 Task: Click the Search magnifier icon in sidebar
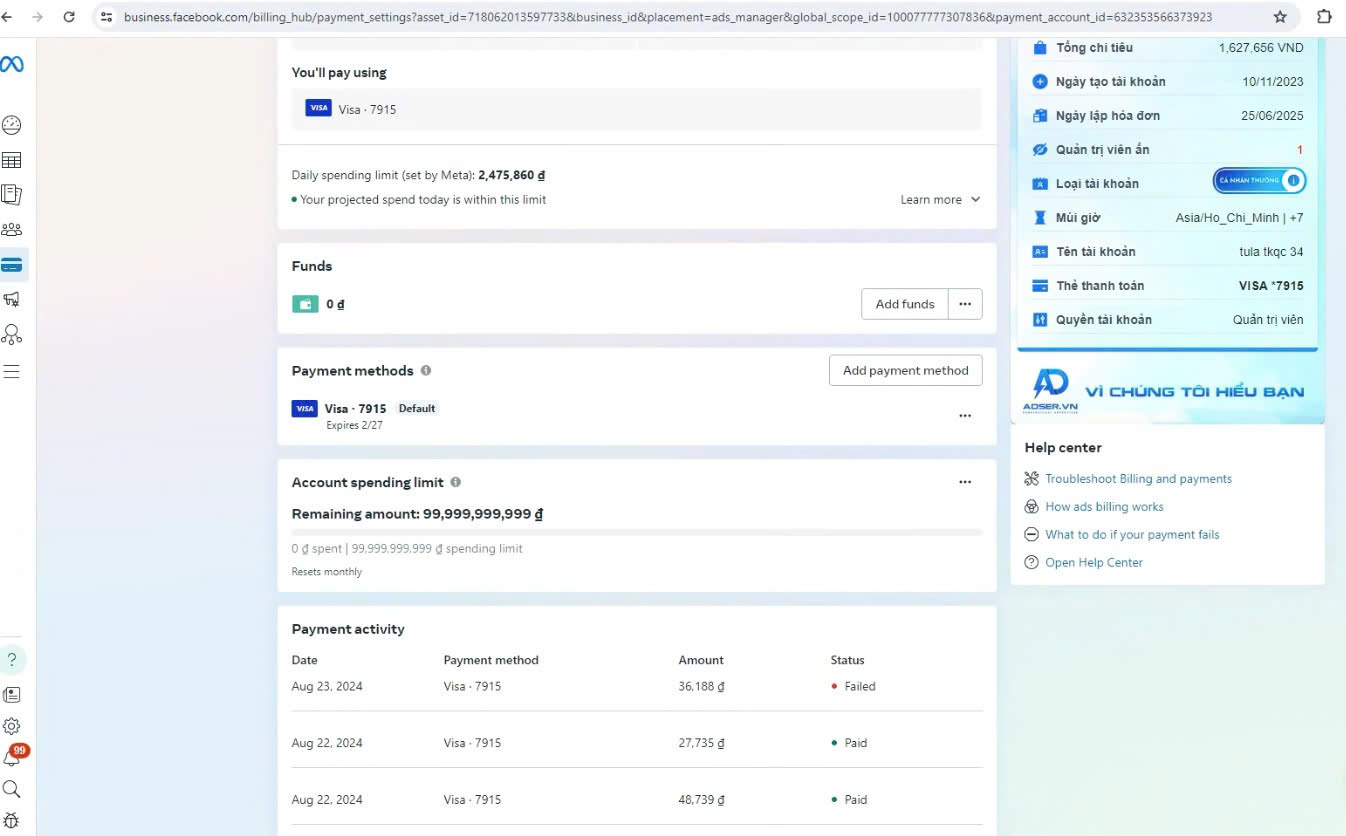click(12, 789)
